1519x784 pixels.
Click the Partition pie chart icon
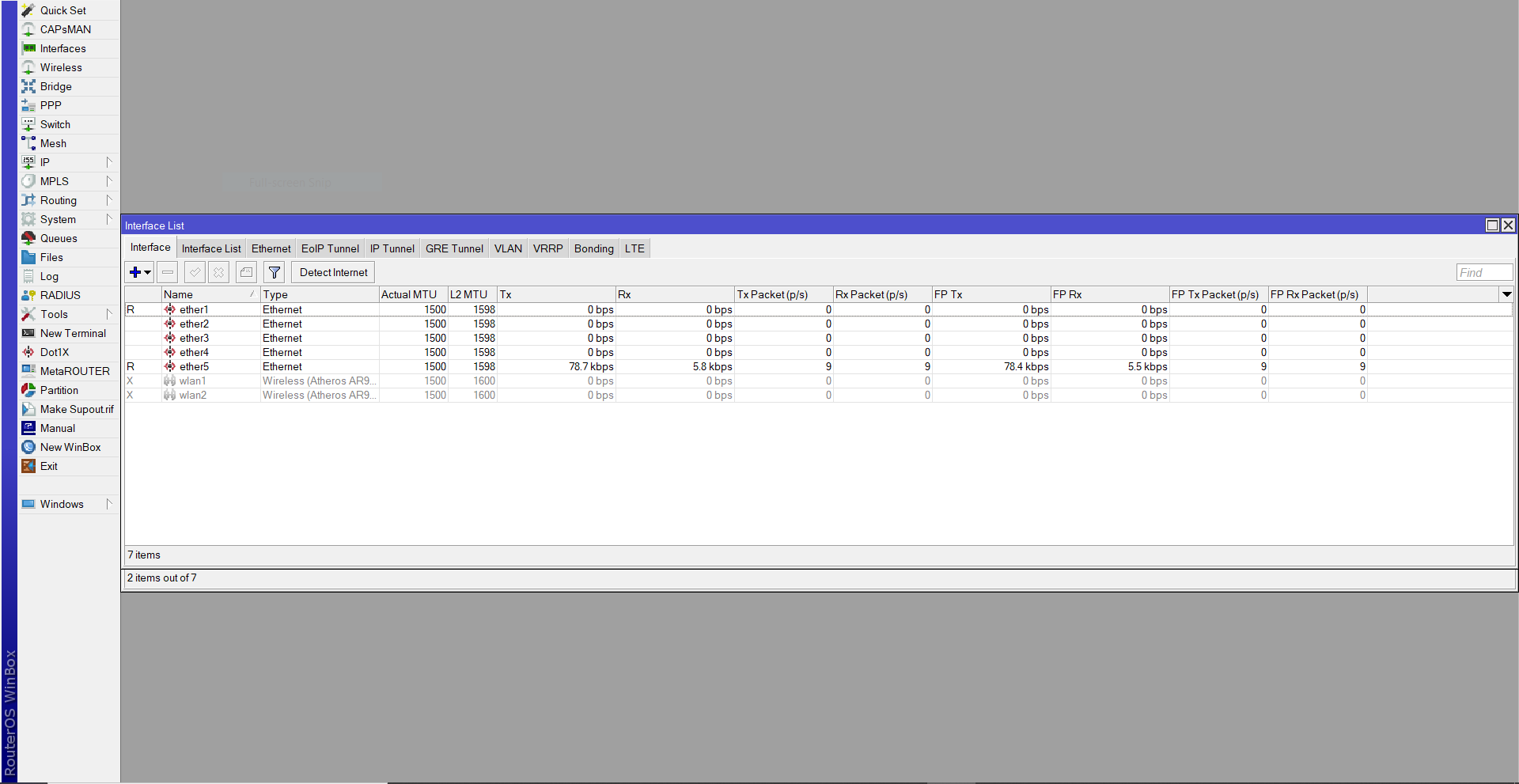(28, 390)
